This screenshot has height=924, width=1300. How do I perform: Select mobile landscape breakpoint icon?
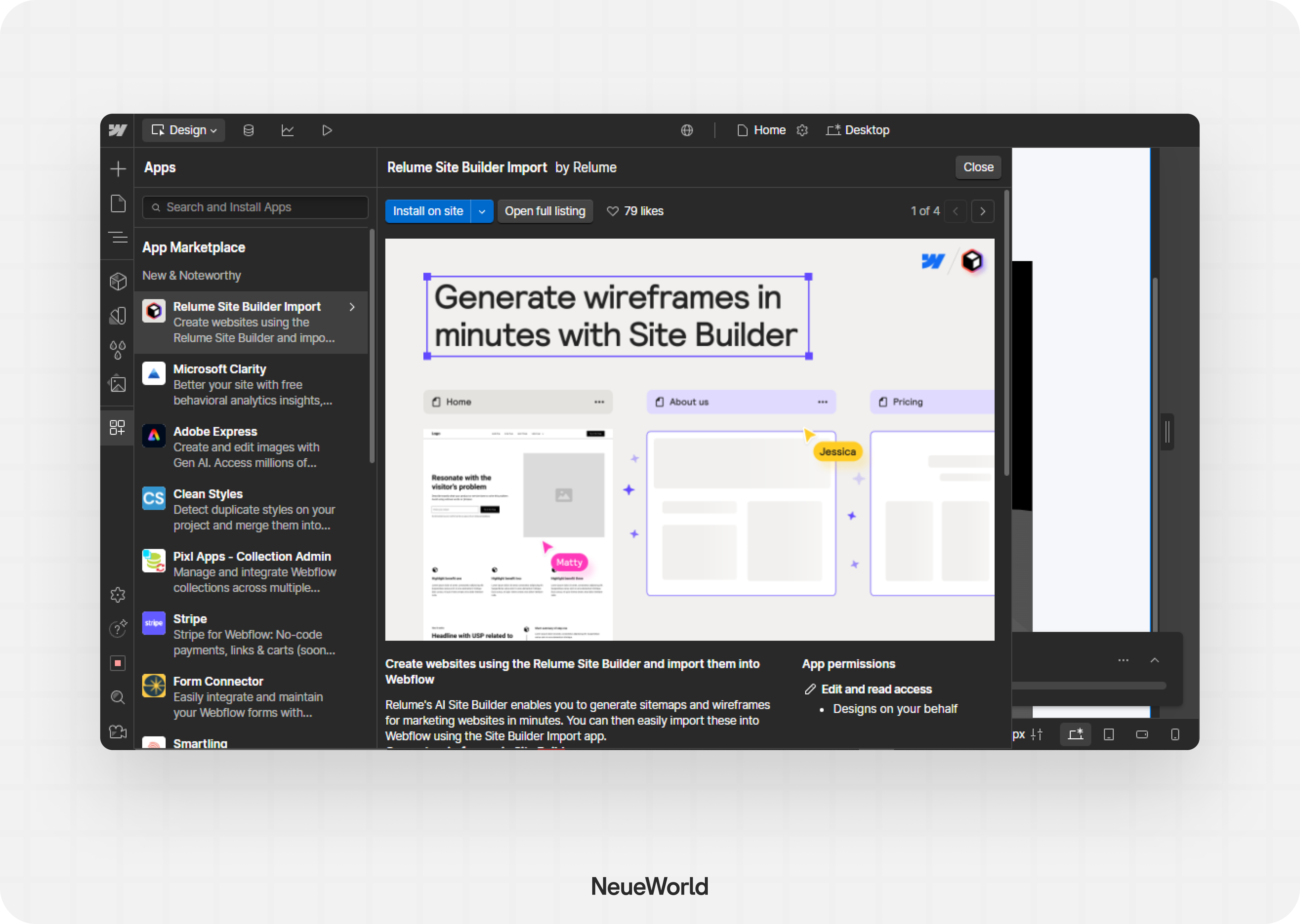pos(1142,735)
